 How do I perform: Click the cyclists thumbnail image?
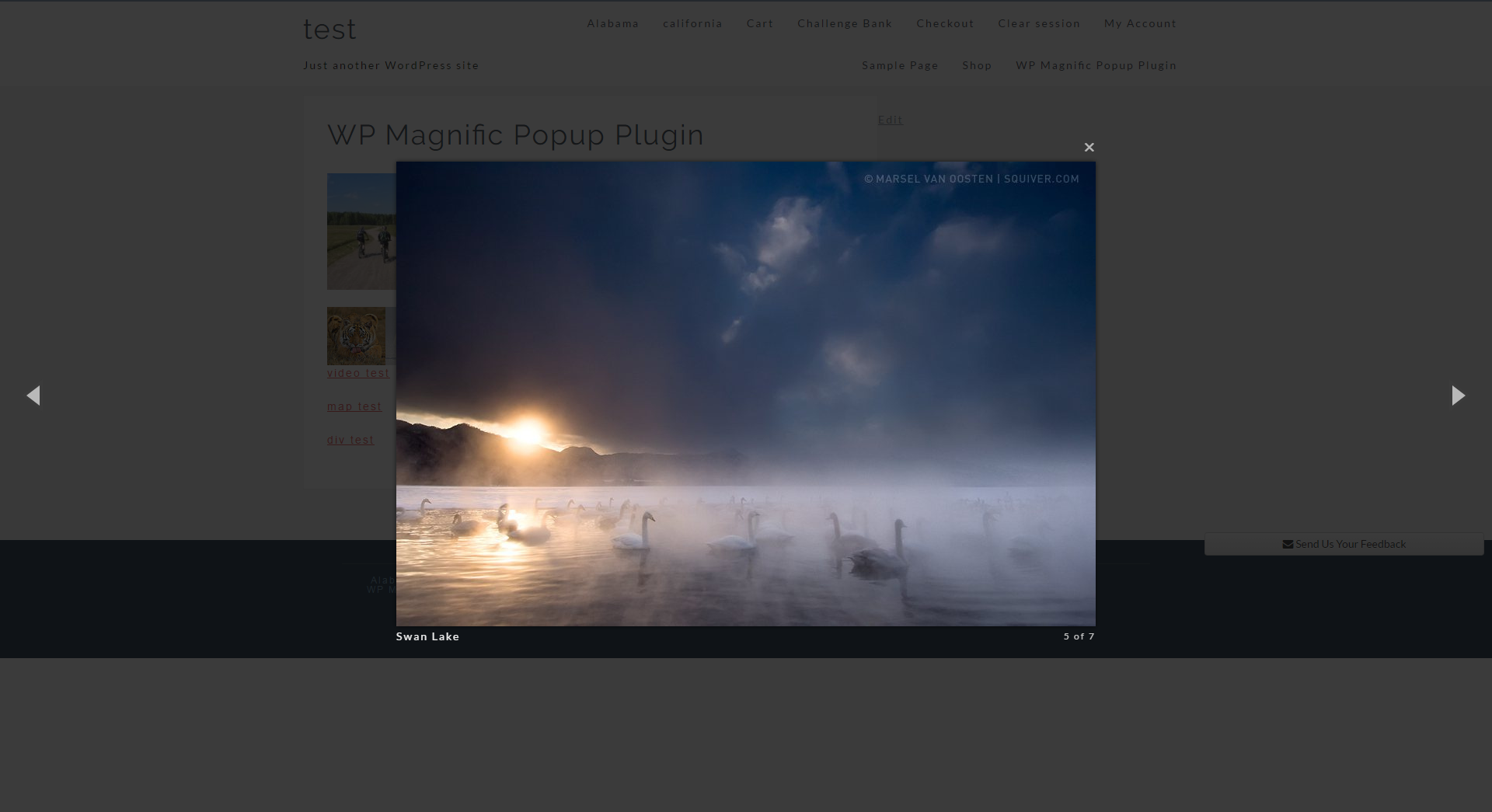(x=361, y=232)
